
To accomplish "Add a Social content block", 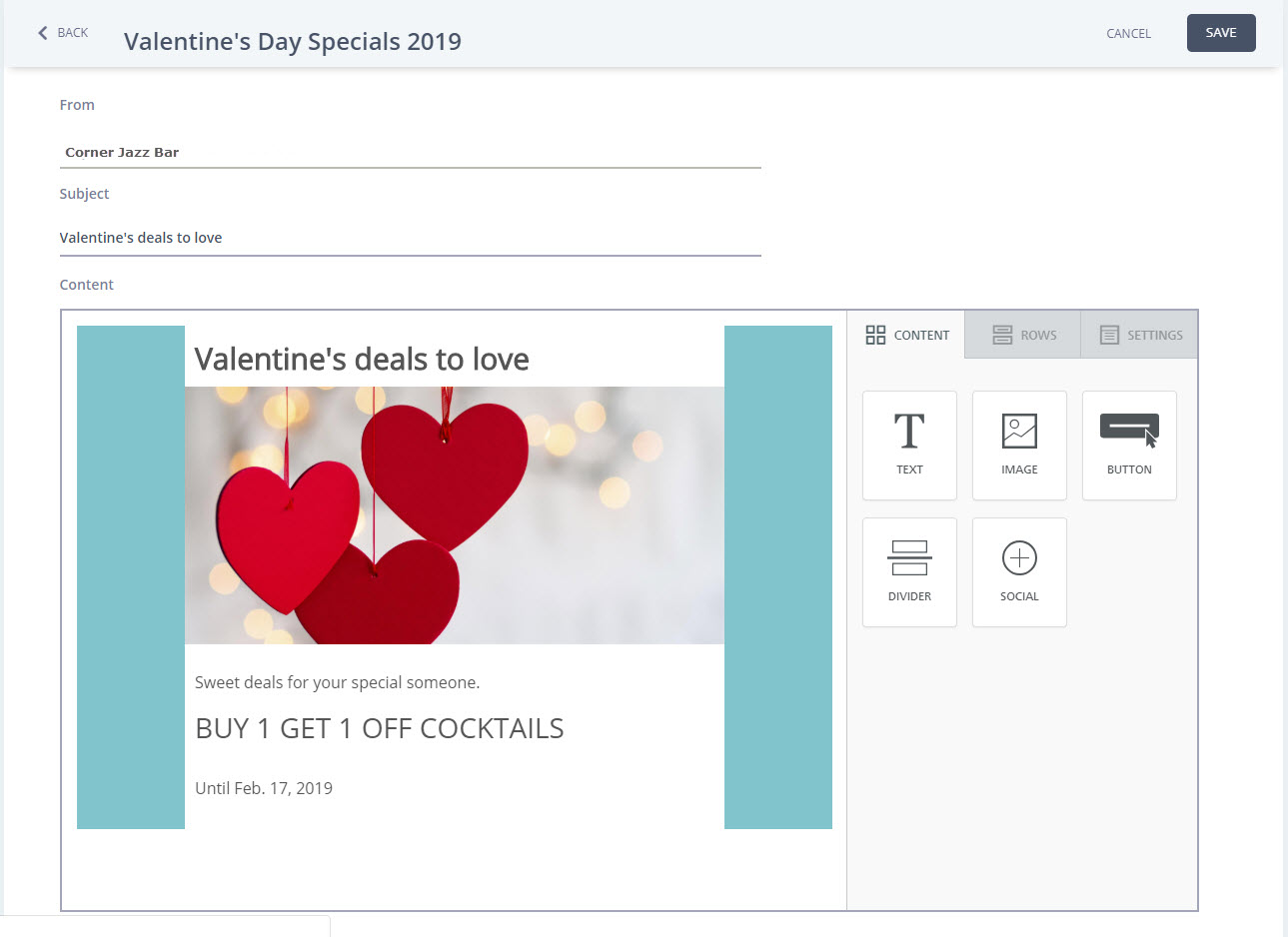I will (1019, 572).
